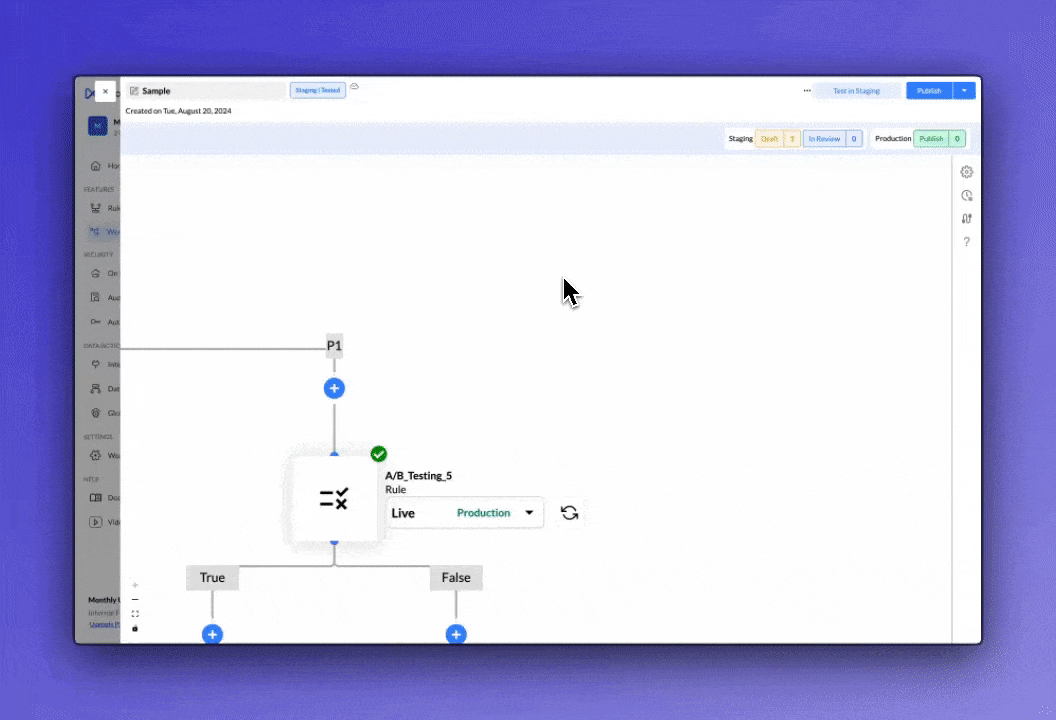The width and height of the screenshot is (1056, 720).
Task: Add a node below P1
Action: click(334, 388)
